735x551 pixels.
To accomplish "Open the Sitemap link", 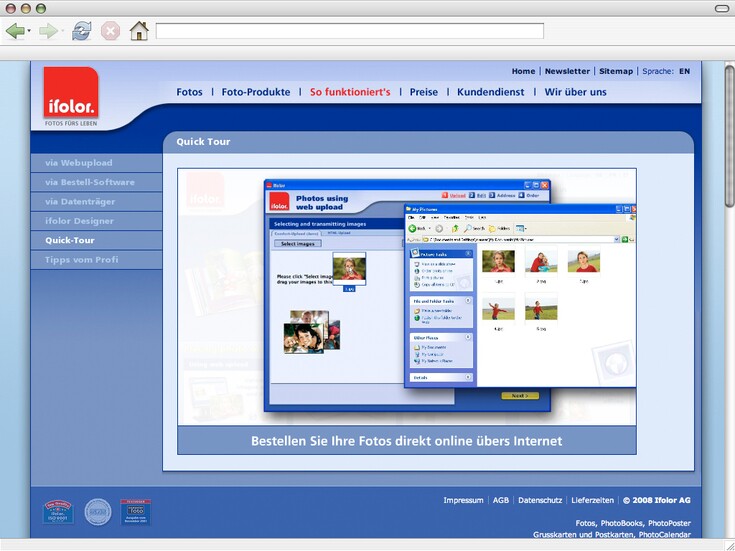I will [x=616, y=71].
